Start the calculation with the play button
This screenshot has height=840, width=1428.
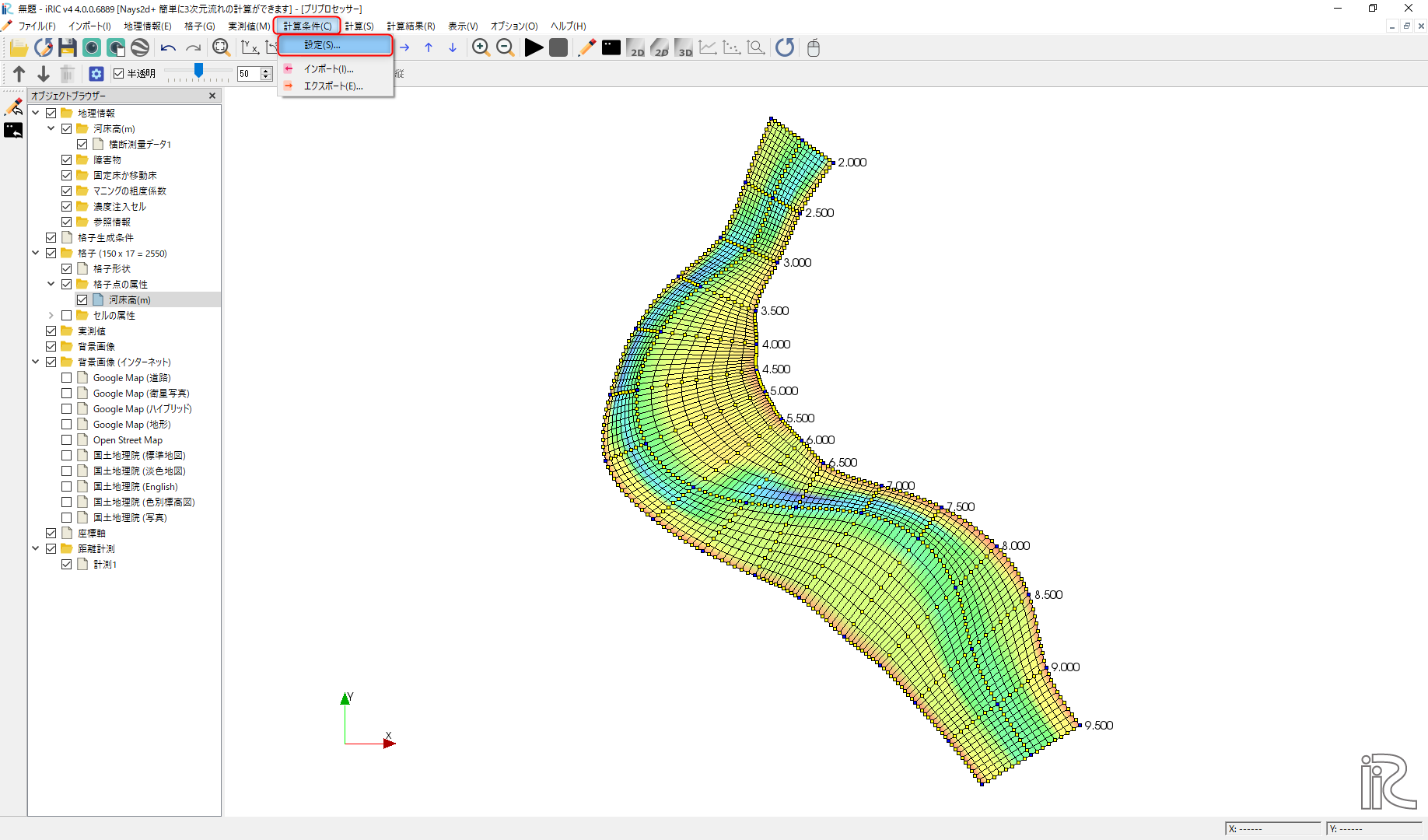tap(534, 48)
